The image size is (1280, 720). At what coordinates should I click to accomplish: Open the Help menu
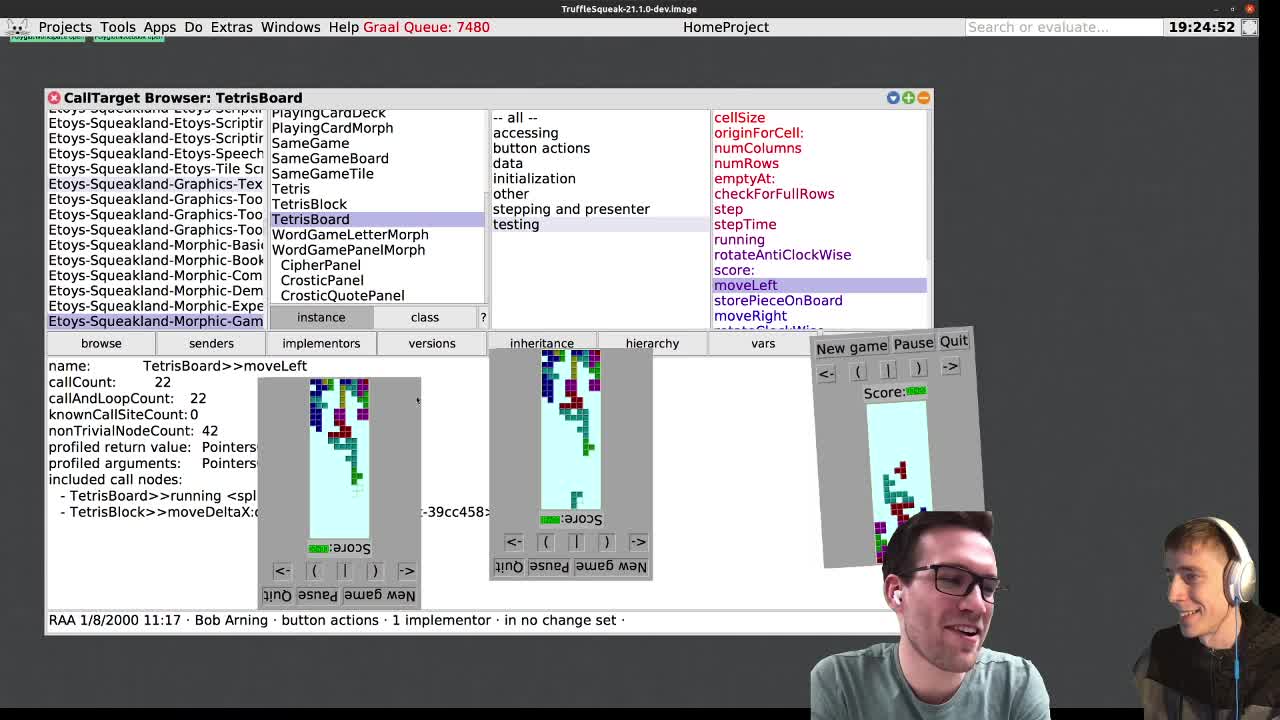click(x=343, y=27)
